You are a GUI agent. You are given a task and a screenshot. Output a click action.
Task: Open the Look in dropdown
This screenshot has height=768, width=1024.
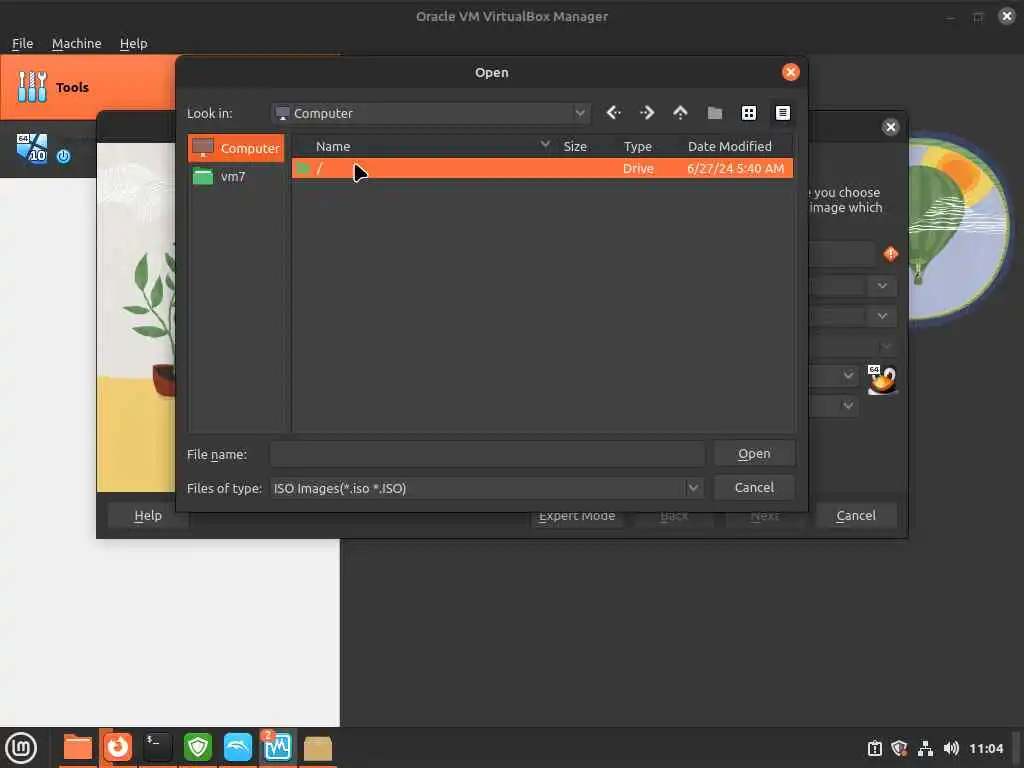click(431, 113)
